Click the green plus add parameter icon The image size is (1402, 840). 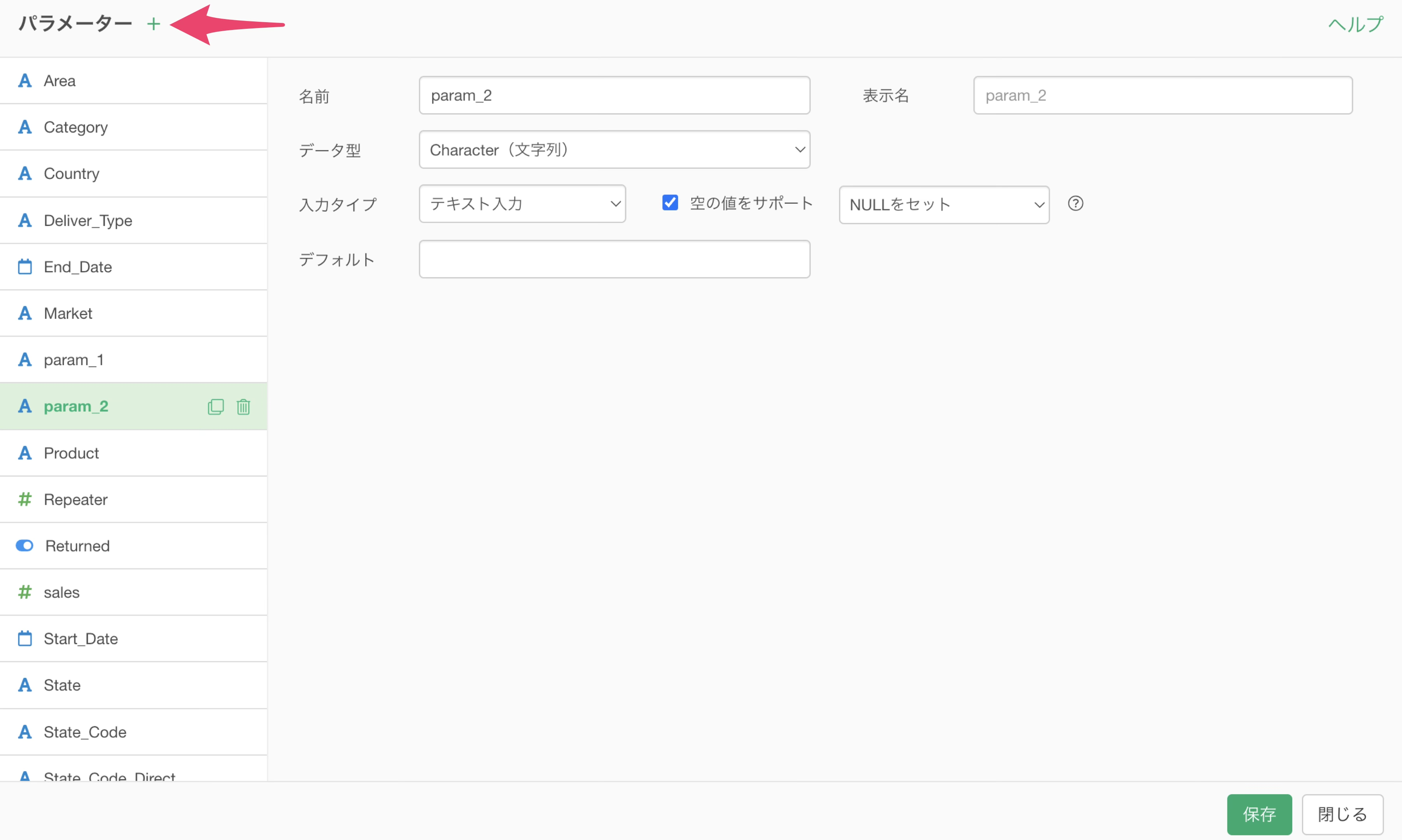coord(153,24)
